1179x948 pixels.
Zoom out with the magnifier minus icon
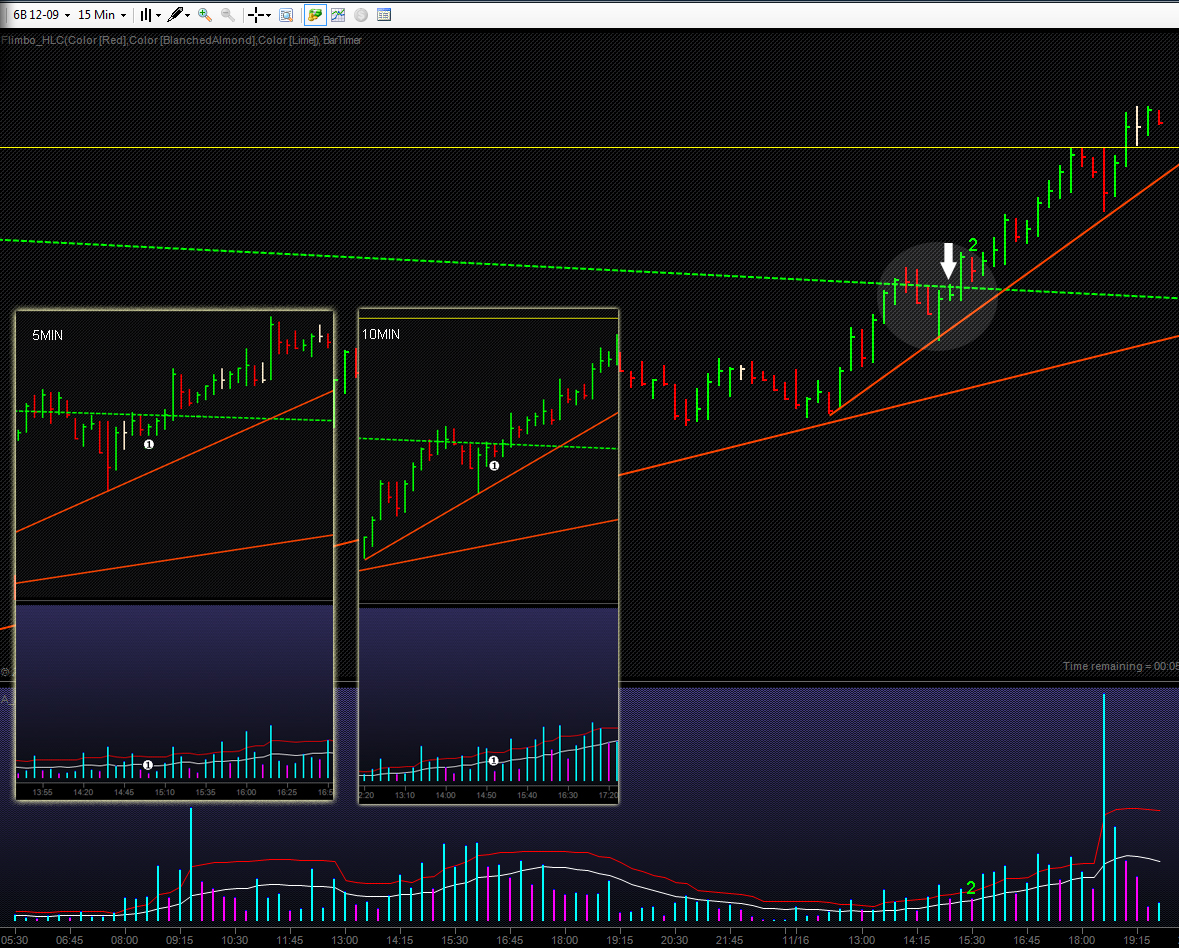click(228, 15)
